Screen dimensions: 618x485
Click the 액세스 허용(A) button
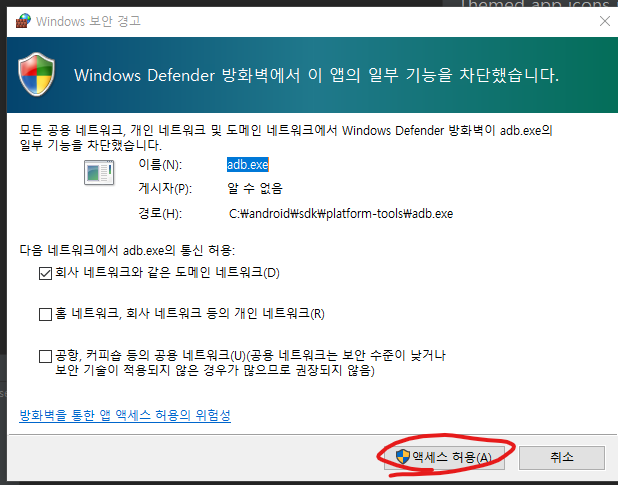(x=444, y=457)
